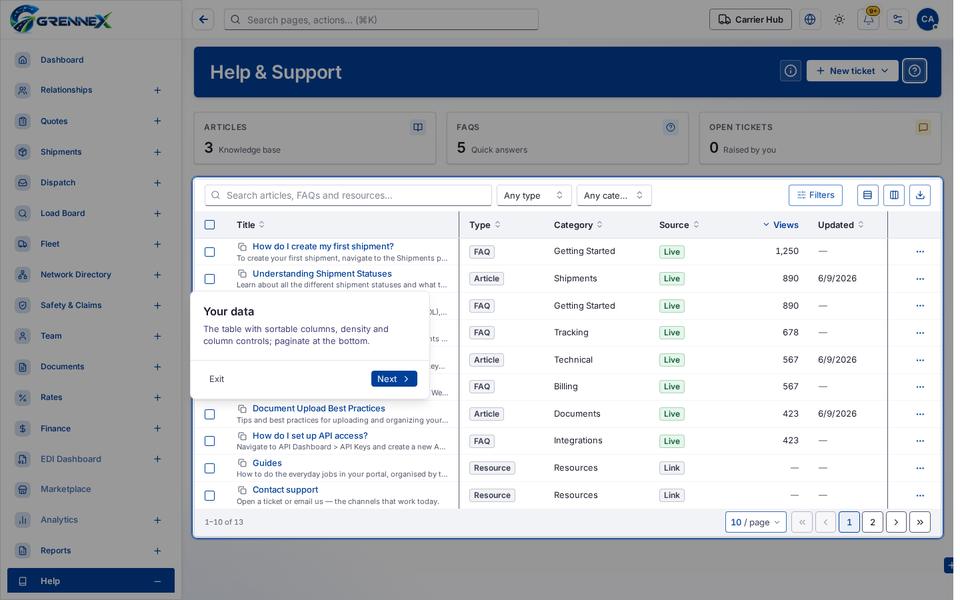Screen dimensions: 960x600
Task: Check the row for How do I create my first shipment
Action: (x=209, y=252)
